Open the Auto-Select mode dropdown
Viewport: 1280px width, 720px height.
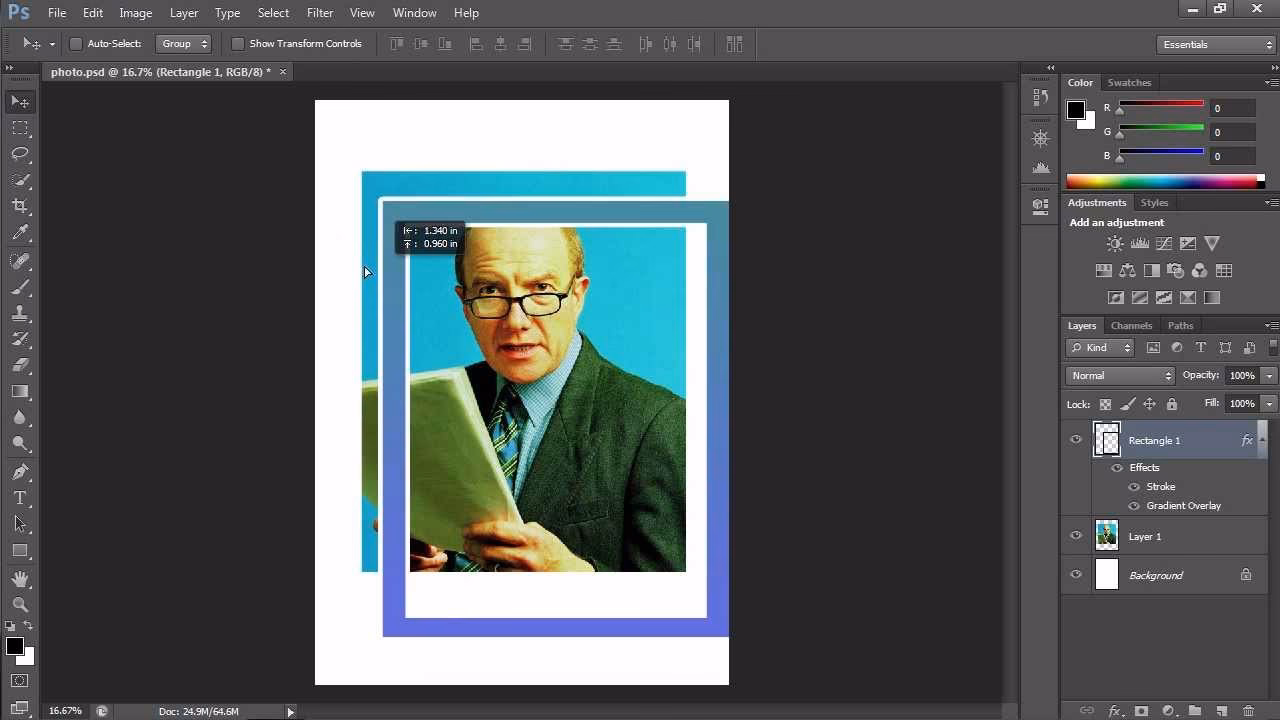click(x=184, y=43)
